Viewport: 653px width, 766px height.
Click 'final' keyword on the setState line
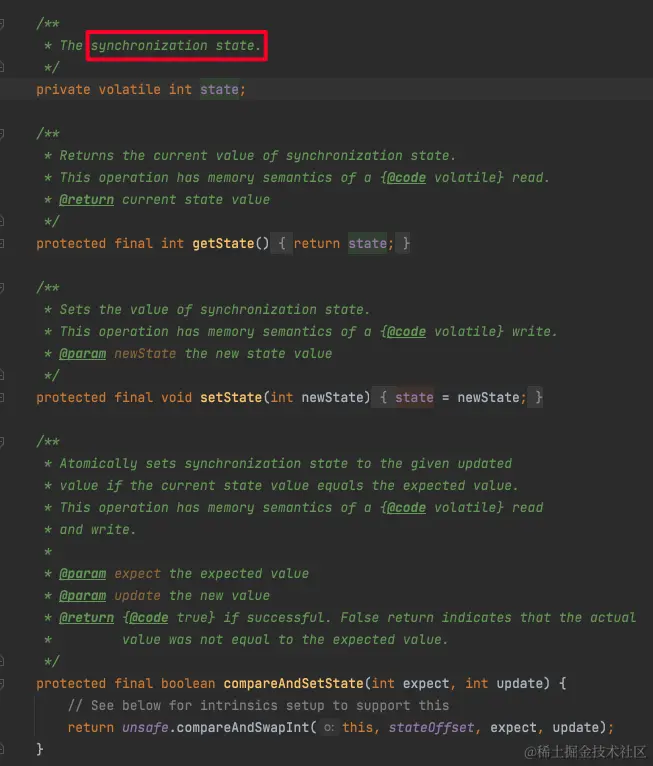coord(133,397)
